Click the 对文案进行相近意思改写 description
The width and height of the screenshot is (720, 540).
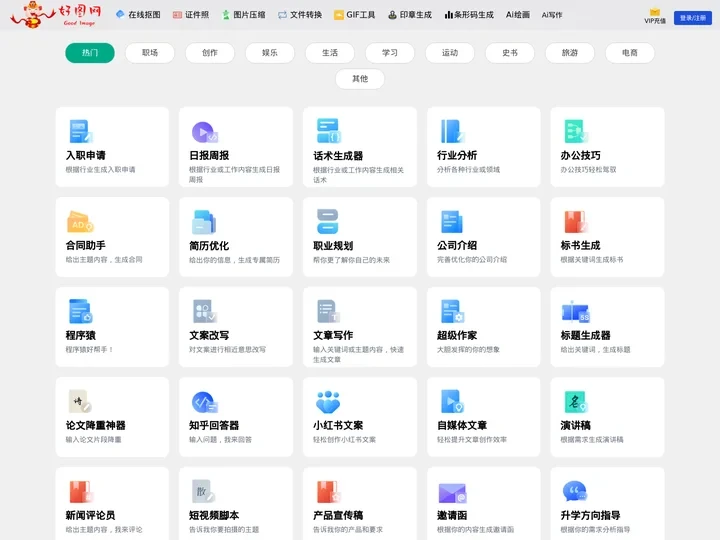[227, 349]
